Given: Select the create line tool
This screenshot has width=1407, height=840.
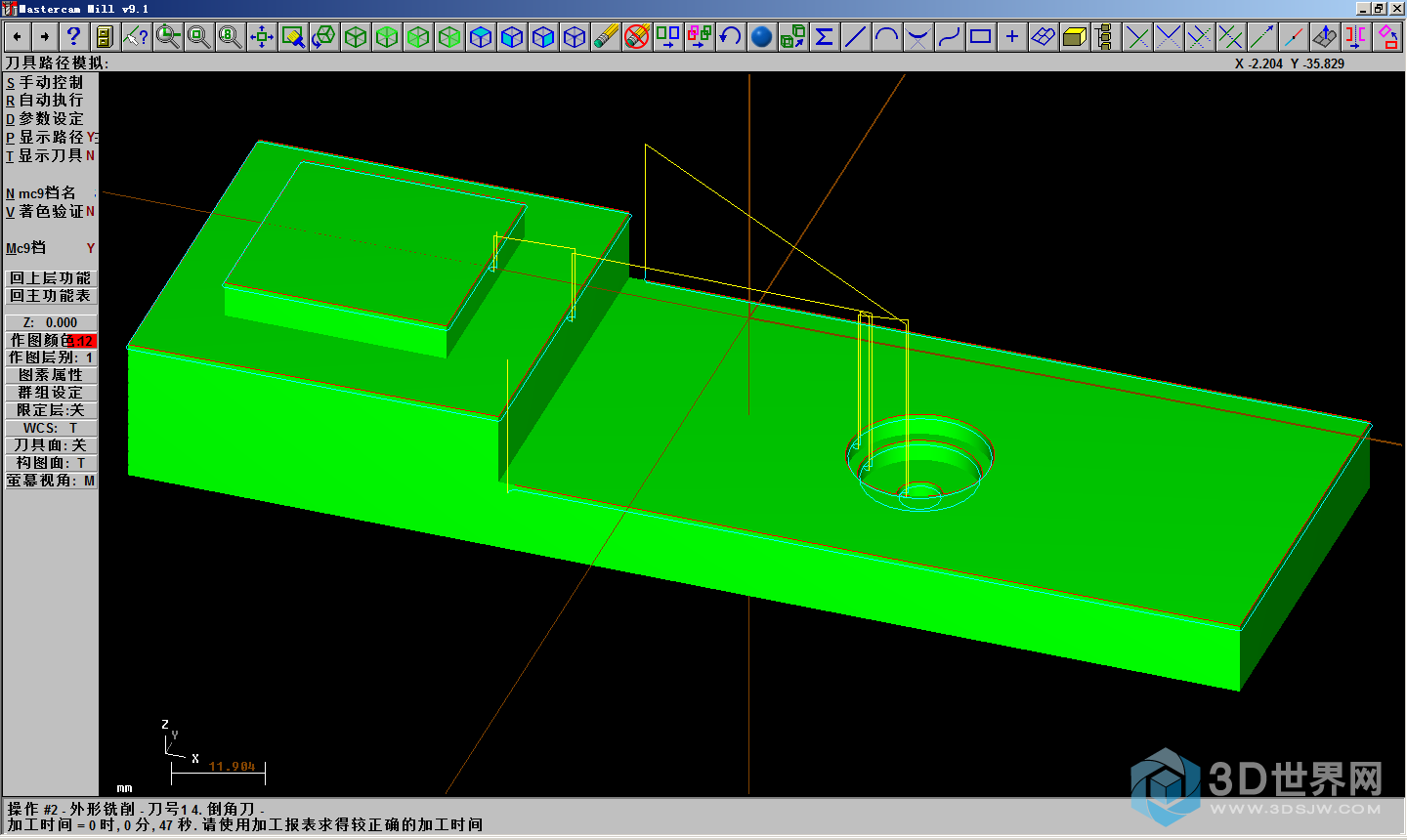Looking at the screenshot, I should (856, 37).
